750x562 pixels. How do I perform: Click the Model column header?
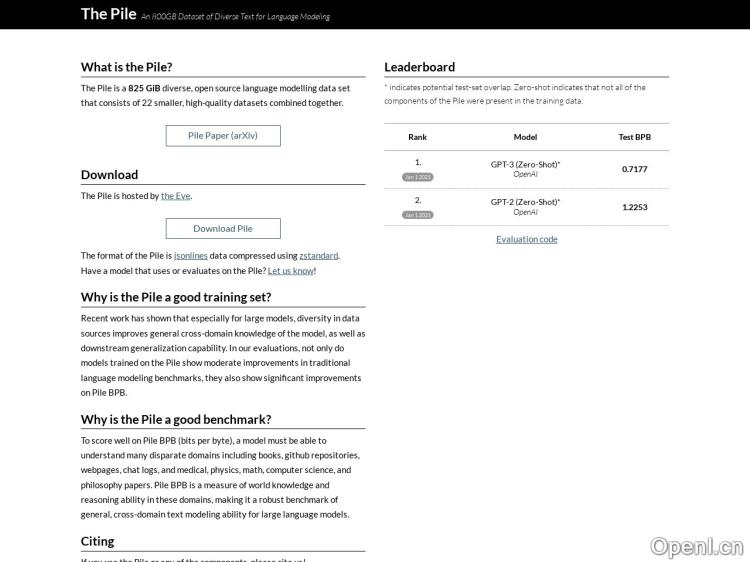coord(525,137)
